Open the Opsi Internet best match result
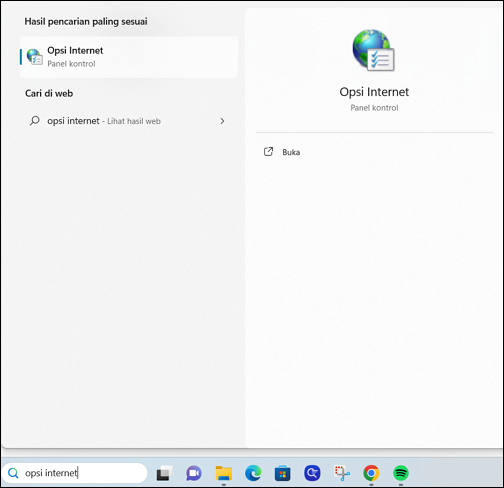Viewport: 504px width, 488px height. (129, 57)
